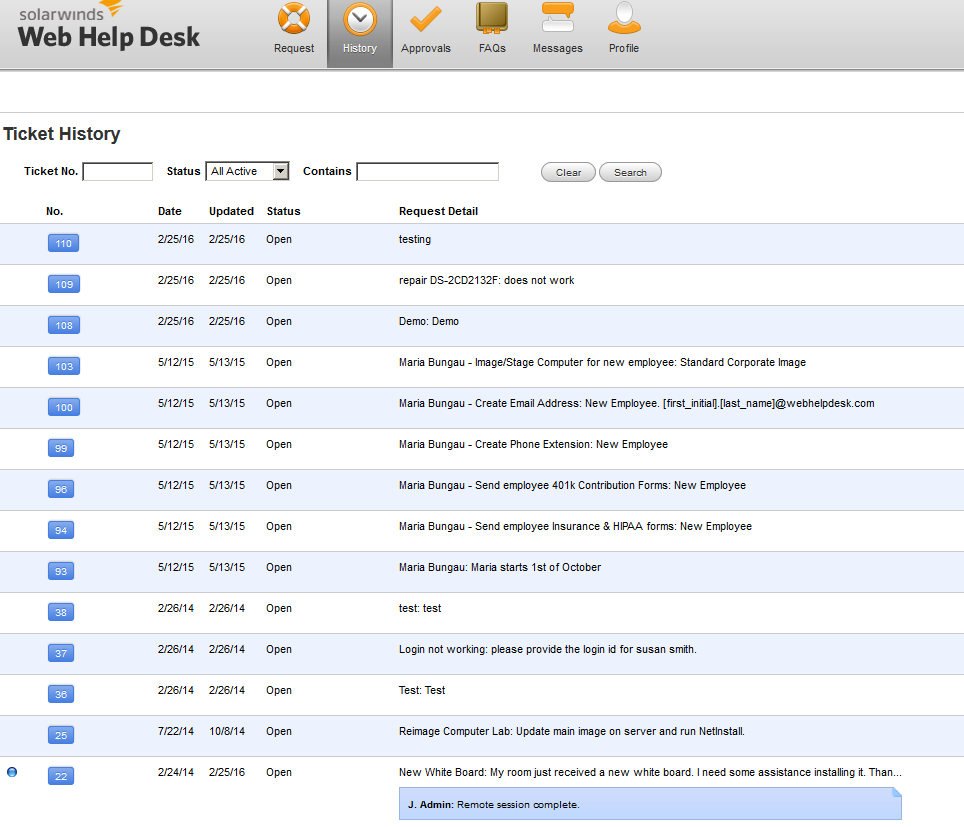Image resolution: width=964 pixels, height=827 pixels.
Task: Open the Profile person icon
Action: 624,17
